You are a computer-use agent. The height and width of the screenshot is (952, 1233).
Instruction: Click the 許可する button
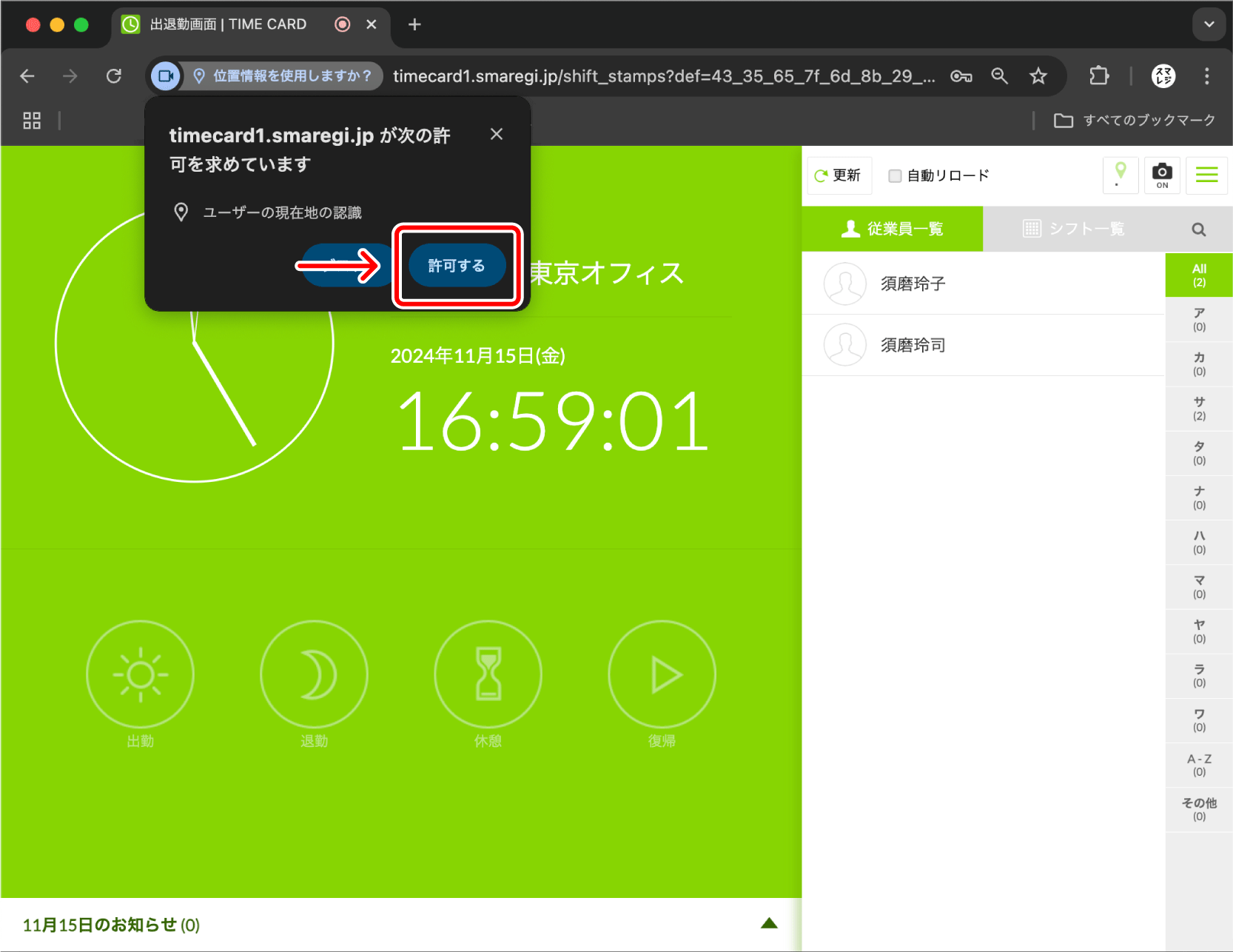click(457, 265)
